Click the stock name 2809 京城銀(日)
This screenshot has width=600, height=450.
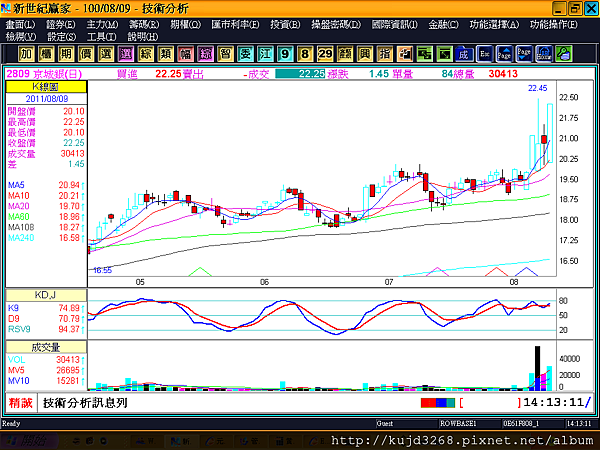(x=44, y=74)
